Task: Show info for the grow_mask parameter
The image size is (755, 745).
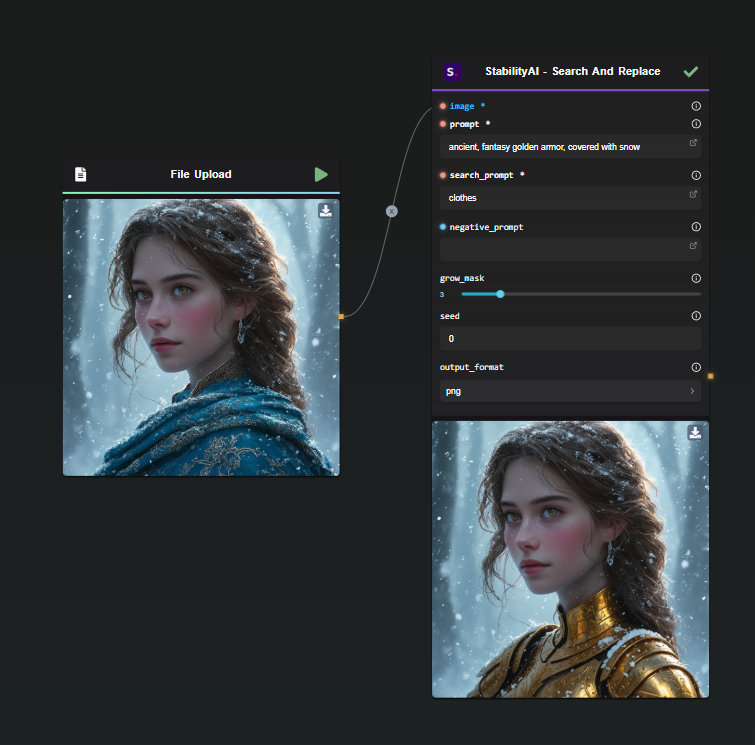Action: (x=696, y=279)
